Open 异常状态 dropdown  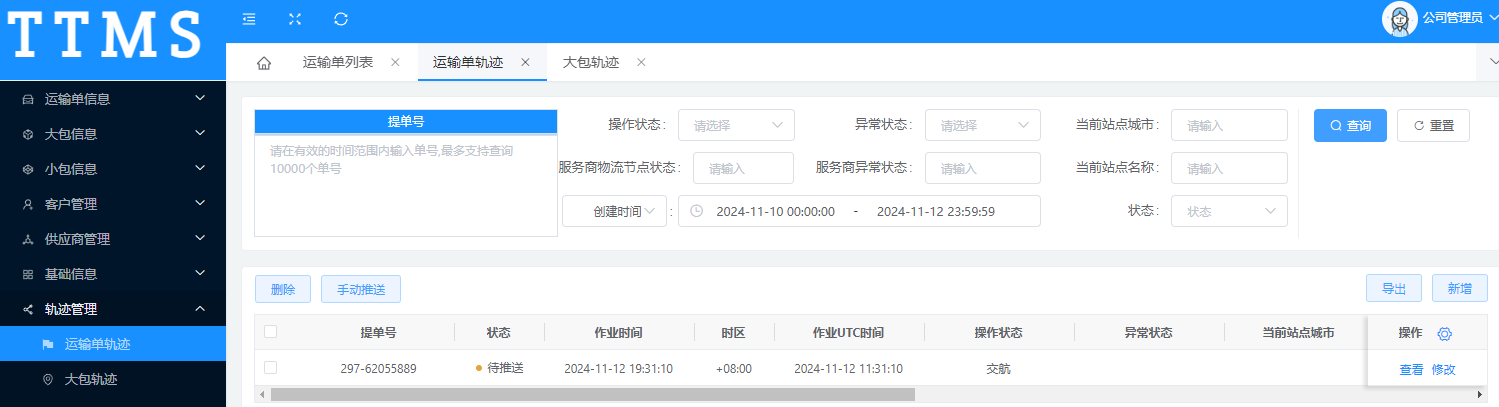point(982,125)
